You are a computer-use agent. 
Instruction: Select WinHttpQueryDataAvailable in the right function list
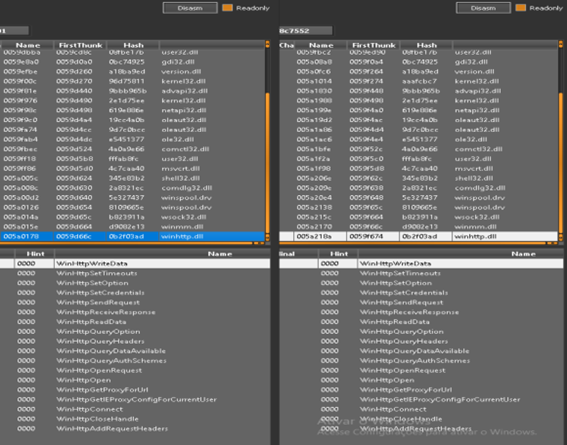coord(421,351)
